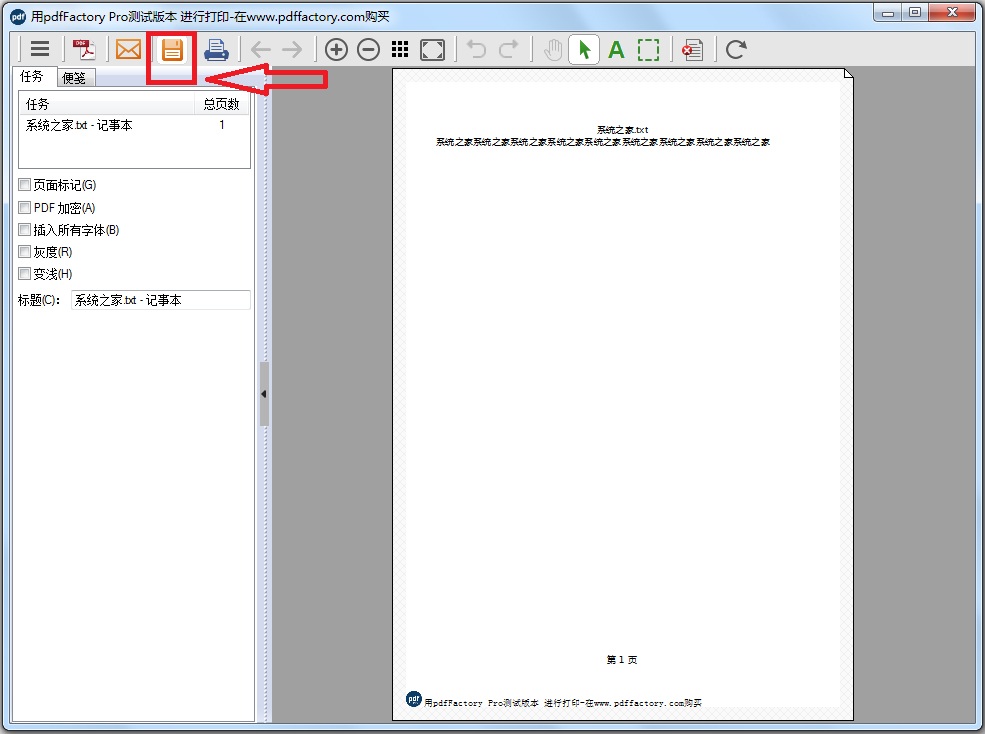Viewport: 985px width, 734px height.
Task: Collapse the left panel with splitter arrow
Action: click(x=264, y=394)
